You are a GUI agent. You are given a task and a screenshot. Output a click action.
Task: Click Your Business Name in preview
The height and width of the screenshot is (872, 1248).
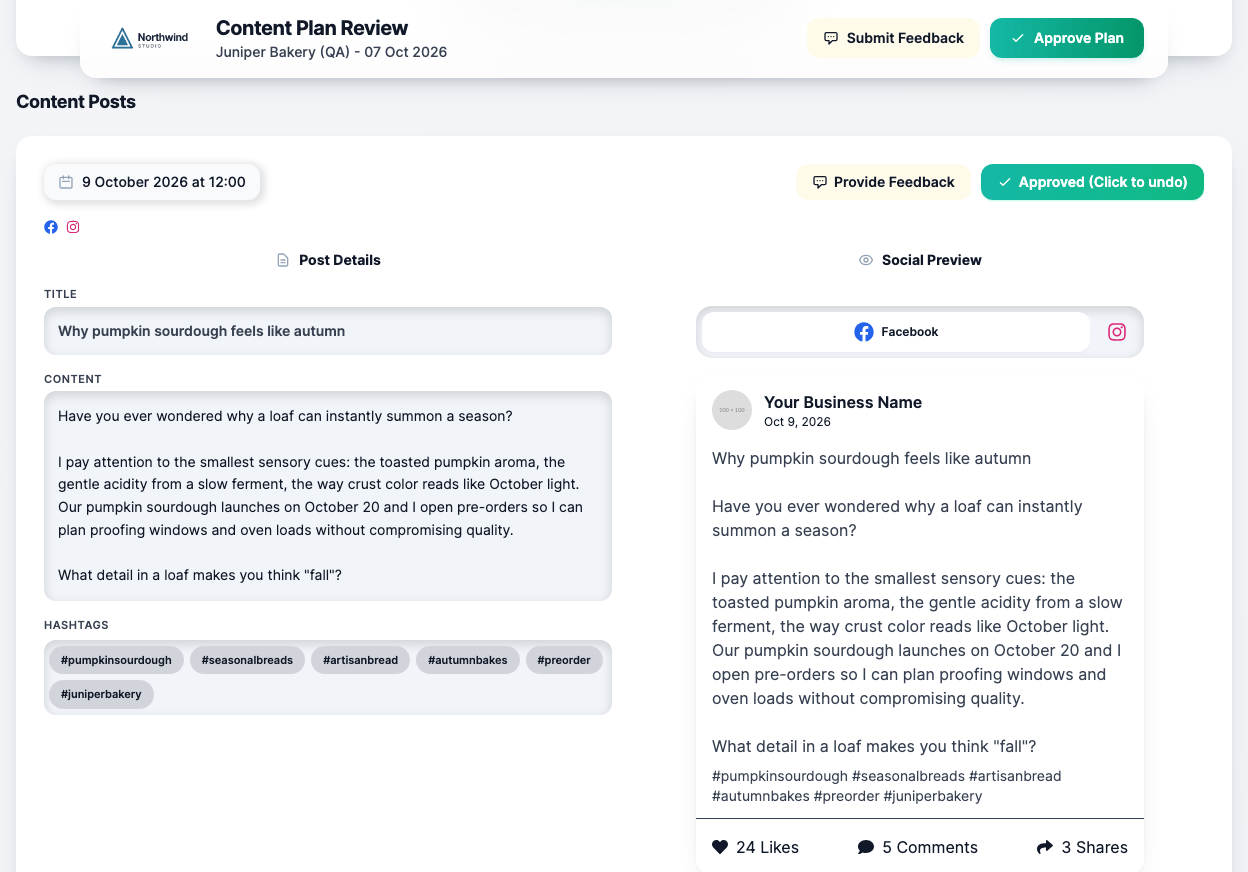(x=843, y=402)
